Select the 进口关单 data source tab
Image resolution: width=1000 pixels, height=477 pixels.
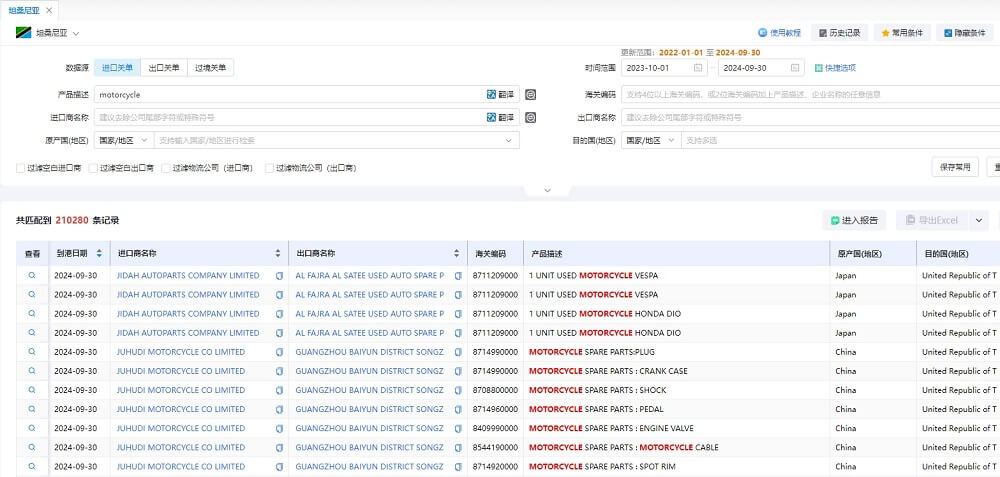[x=117, y=68]
